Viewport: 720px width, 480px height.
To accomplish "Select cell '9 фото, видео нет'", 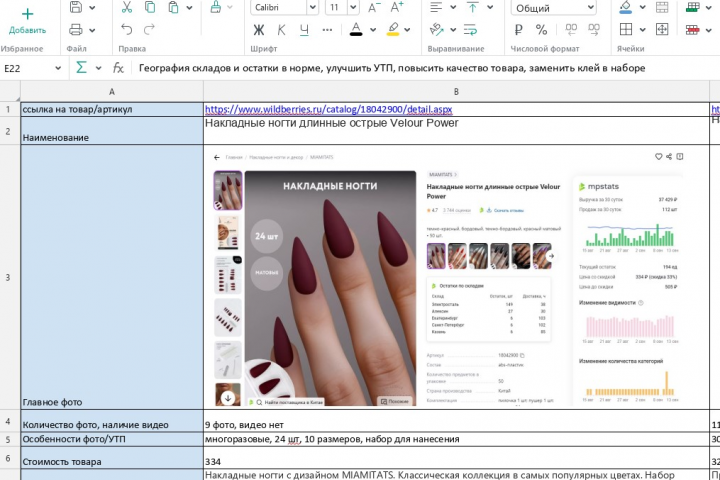I will coord(456,421).
